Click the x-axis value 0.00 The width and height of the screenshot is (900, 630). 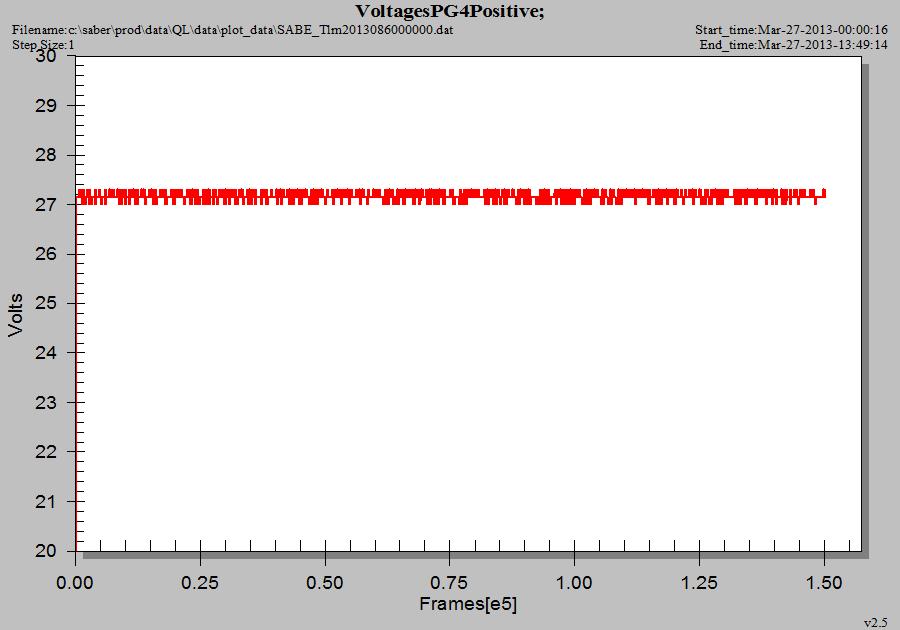(75, 583)
